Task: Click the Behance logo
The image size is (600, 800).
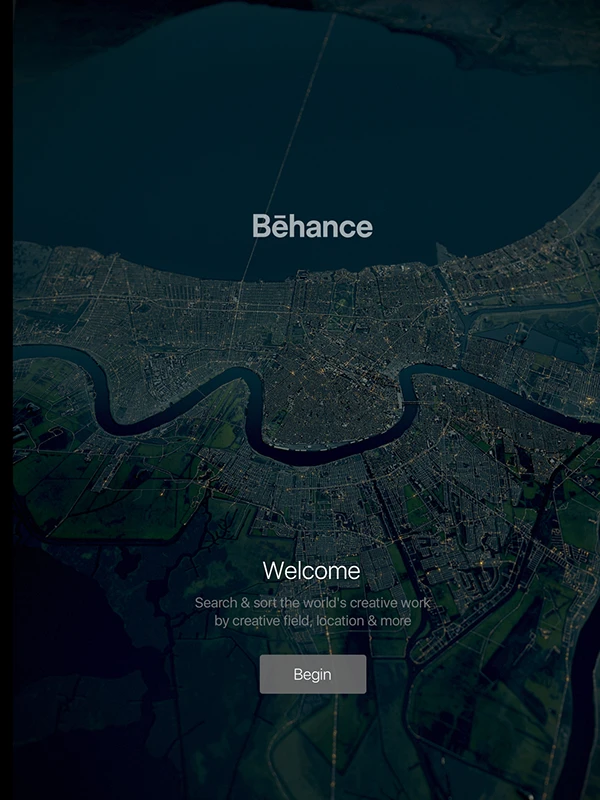Action: (312, 226)
